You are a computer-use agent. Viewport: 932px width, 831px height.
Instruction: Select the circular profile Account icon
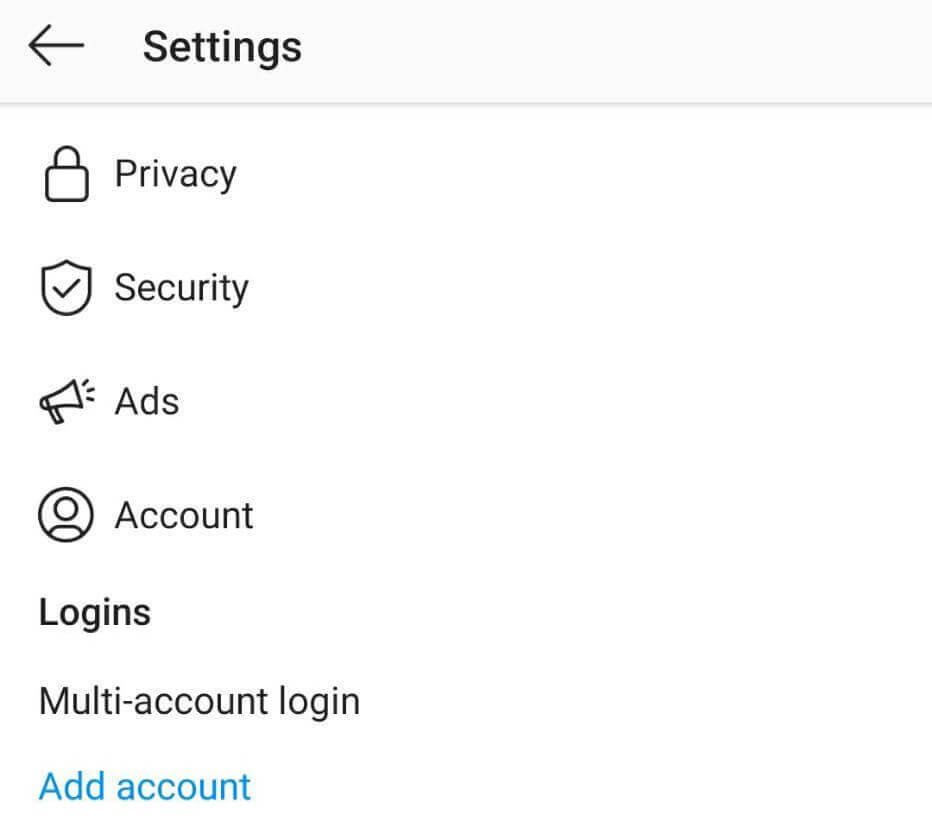pos(63,515)
